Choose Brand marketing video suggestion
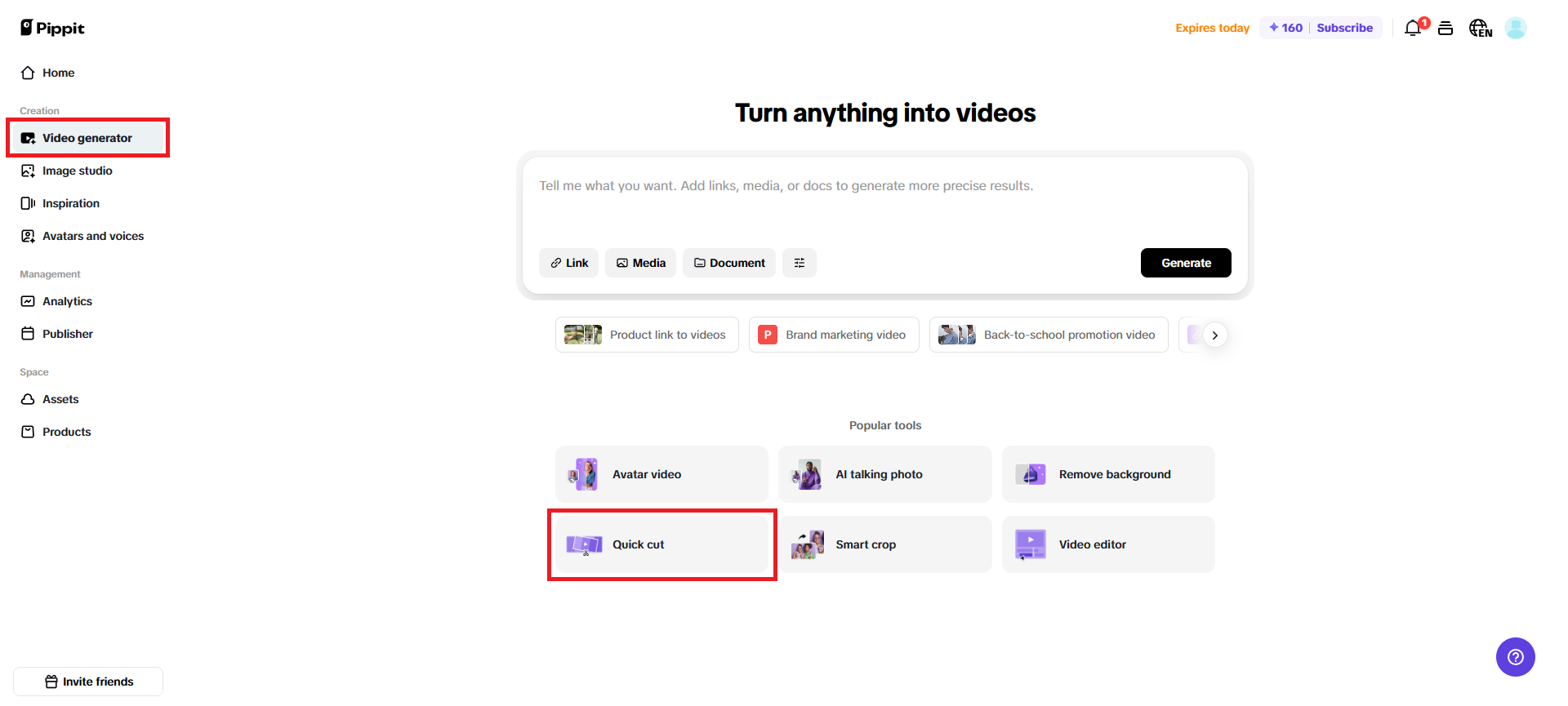Image resolution: width=1568 pixels, height=706 pixels. [834, 335]
